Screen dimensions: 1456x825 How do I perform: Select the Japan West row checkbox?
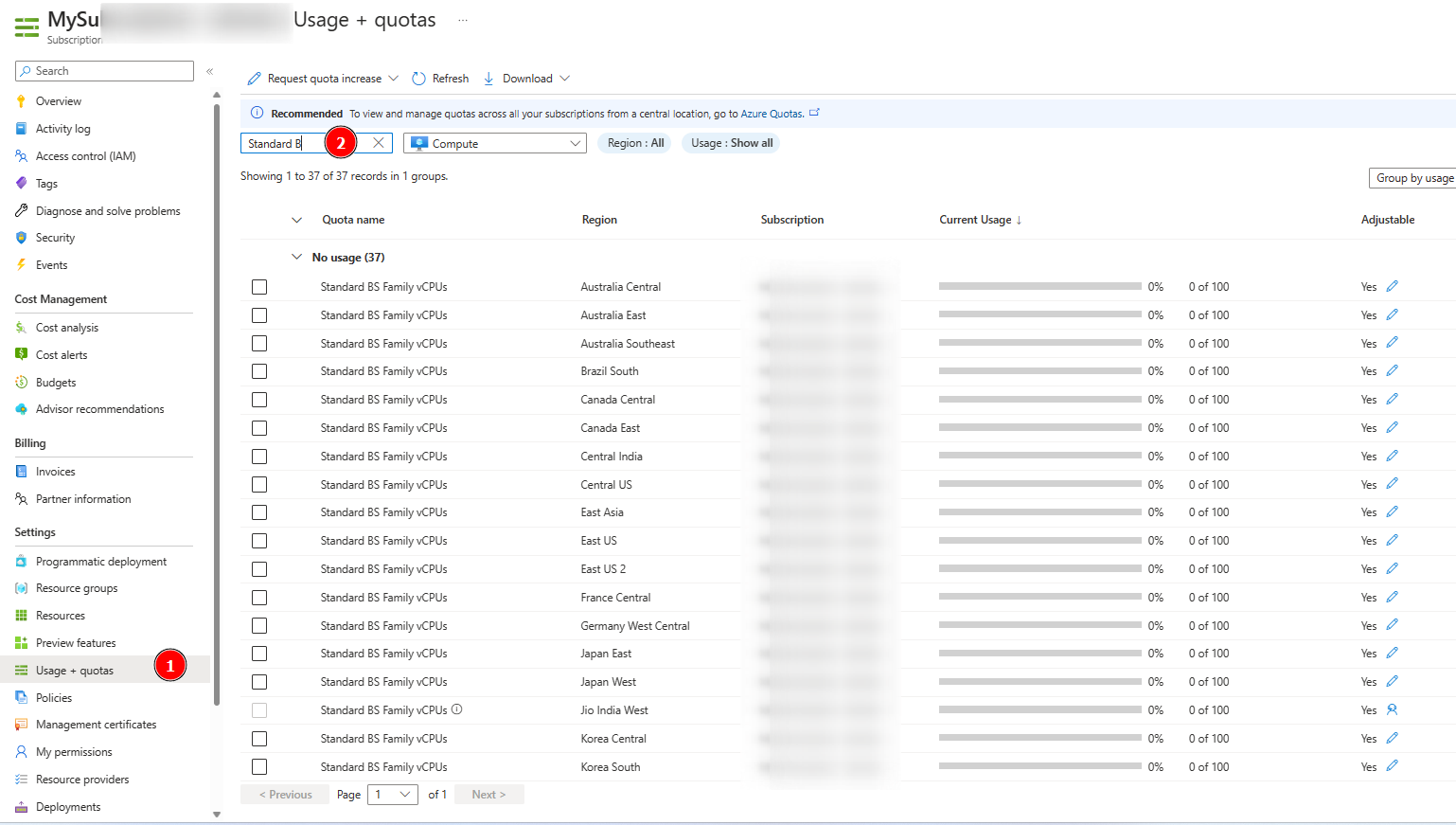(259, 682)
